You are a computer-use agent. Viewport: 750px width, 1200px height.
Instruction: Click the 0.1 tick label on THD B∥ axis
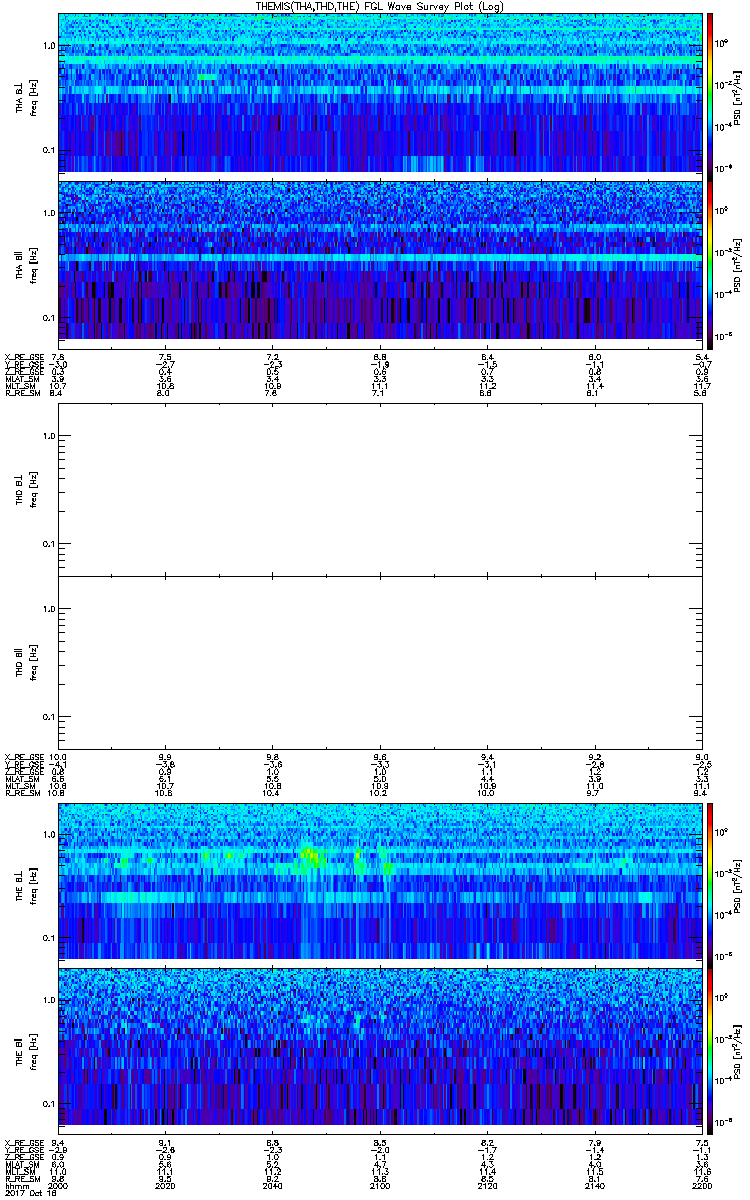coord(48,717)
